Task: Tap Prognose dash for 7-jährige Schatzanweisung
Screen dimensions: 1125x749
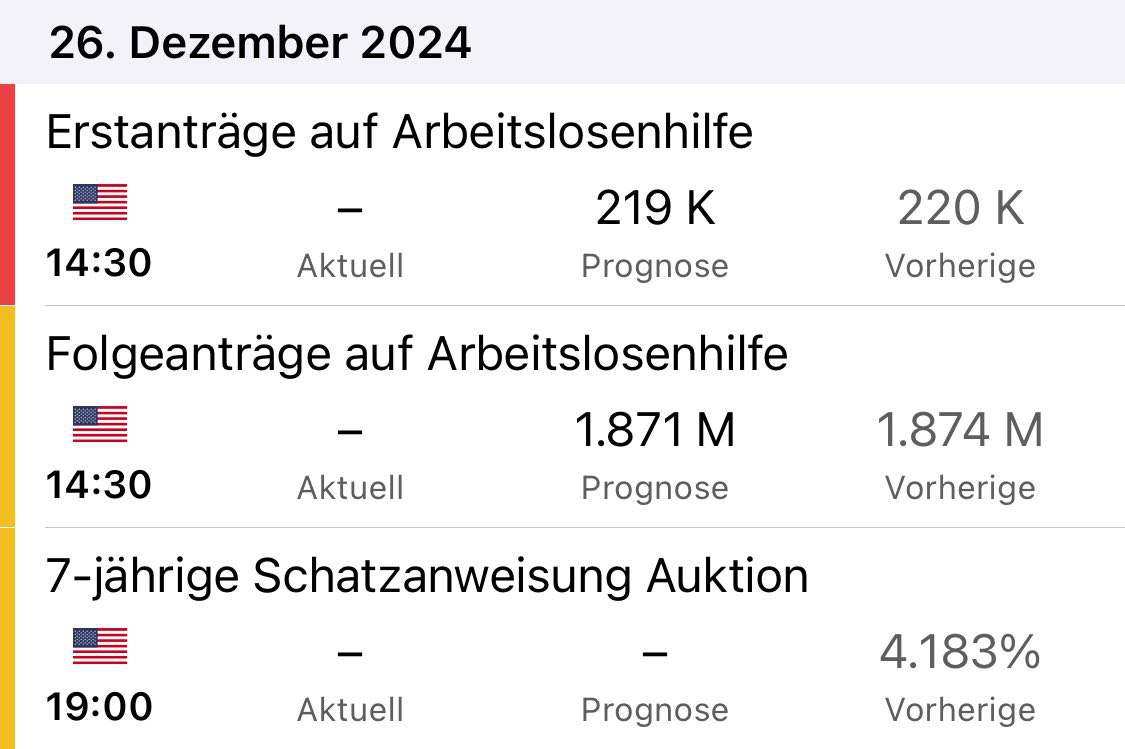Action: click(x=654, y=654)
